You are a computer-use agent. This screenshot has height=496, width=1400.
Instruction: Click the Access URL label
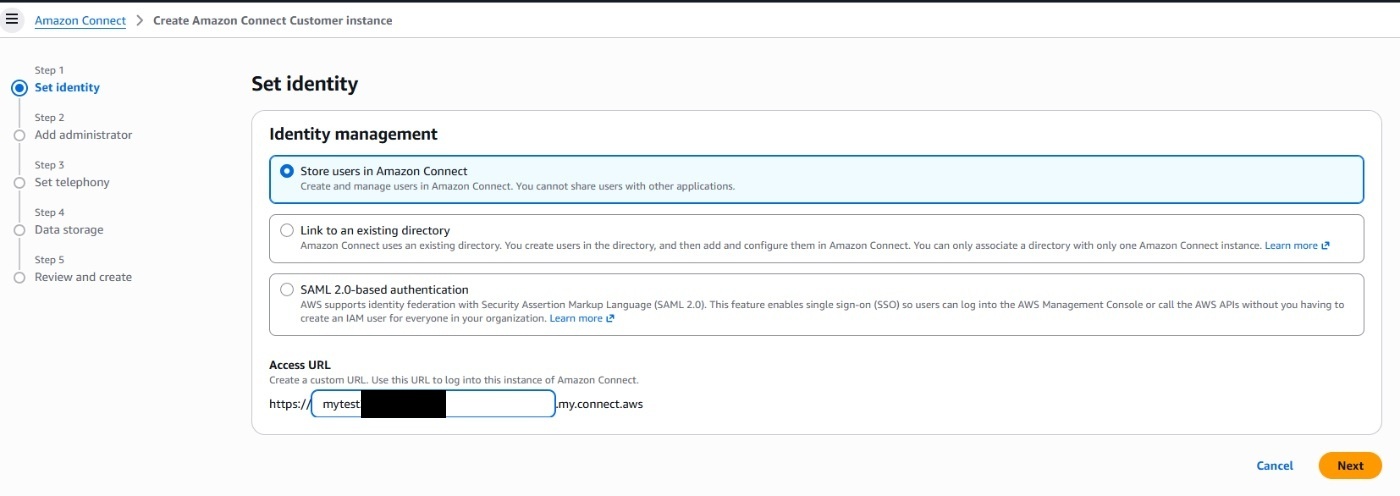(x=300, y=365)
